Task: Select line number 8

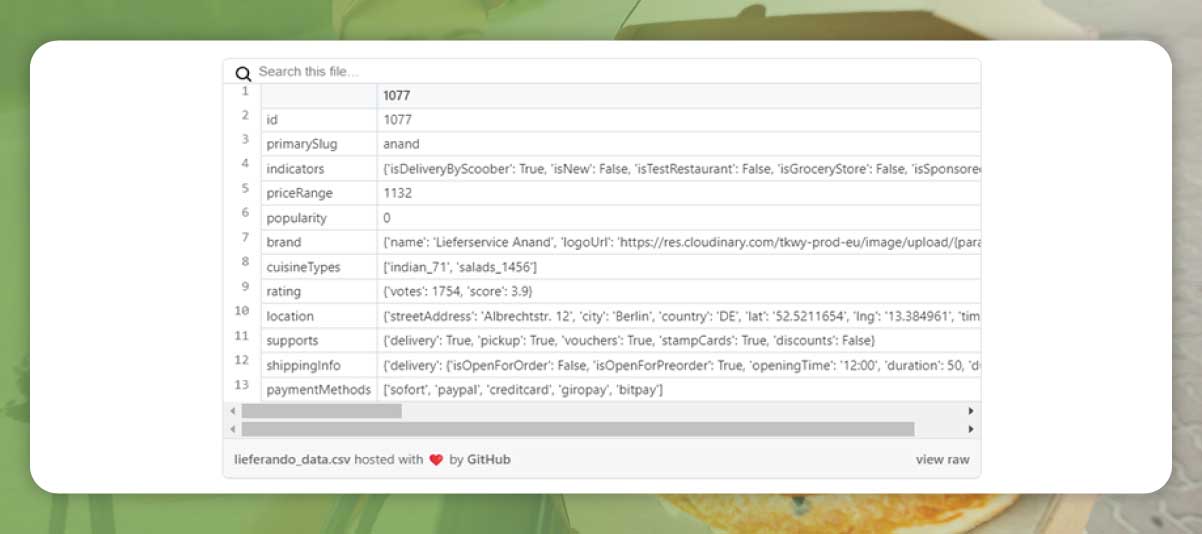Action: click(244, 262)
